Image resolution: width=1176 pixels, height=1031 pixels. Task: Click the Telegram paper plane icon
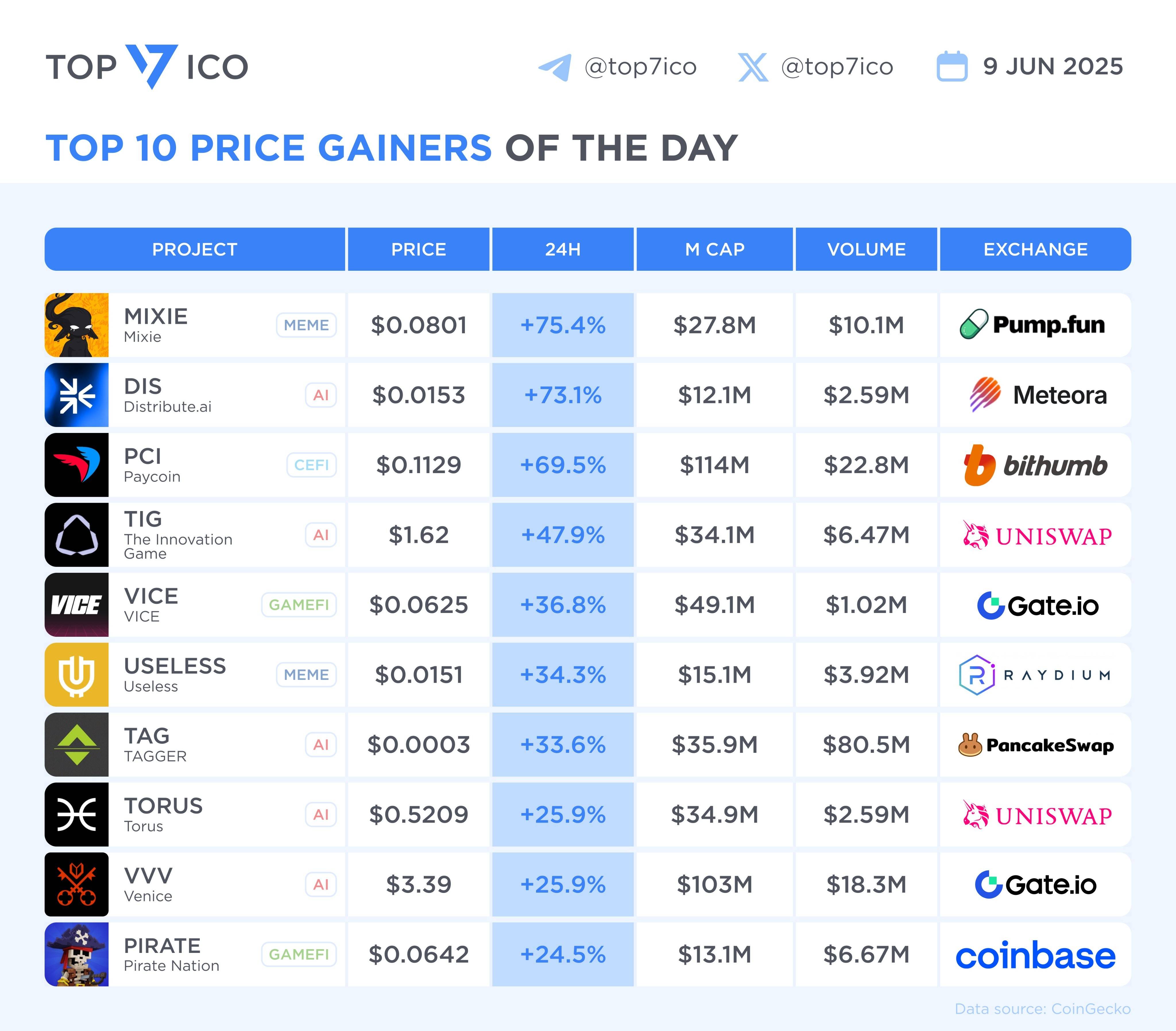click(555, 67)
